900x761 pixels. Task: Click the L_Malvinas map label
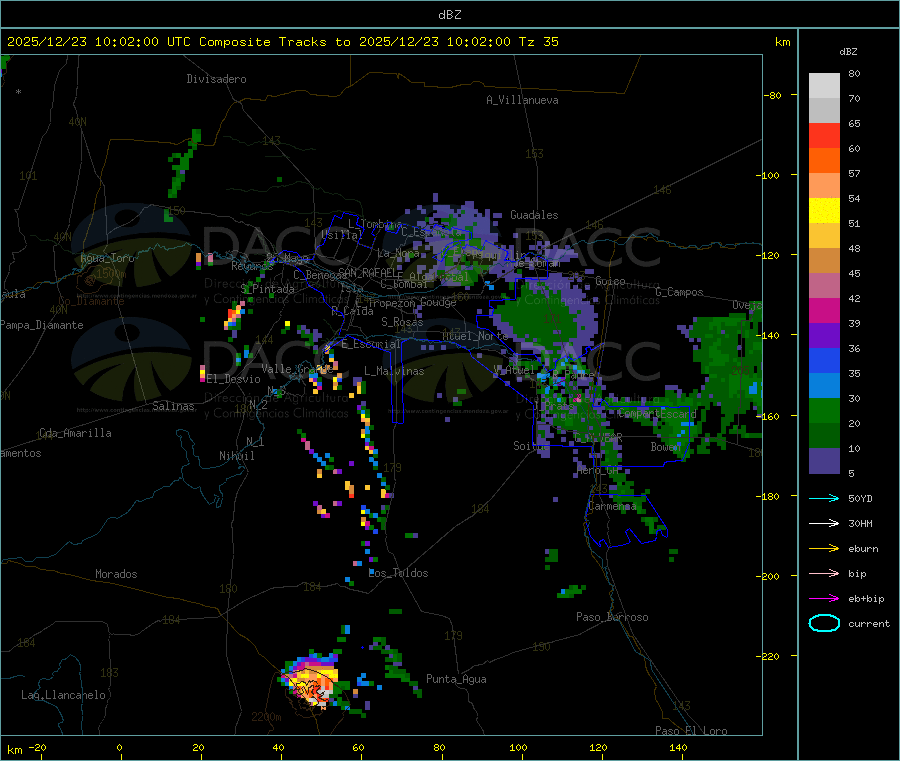click(394, 371)
